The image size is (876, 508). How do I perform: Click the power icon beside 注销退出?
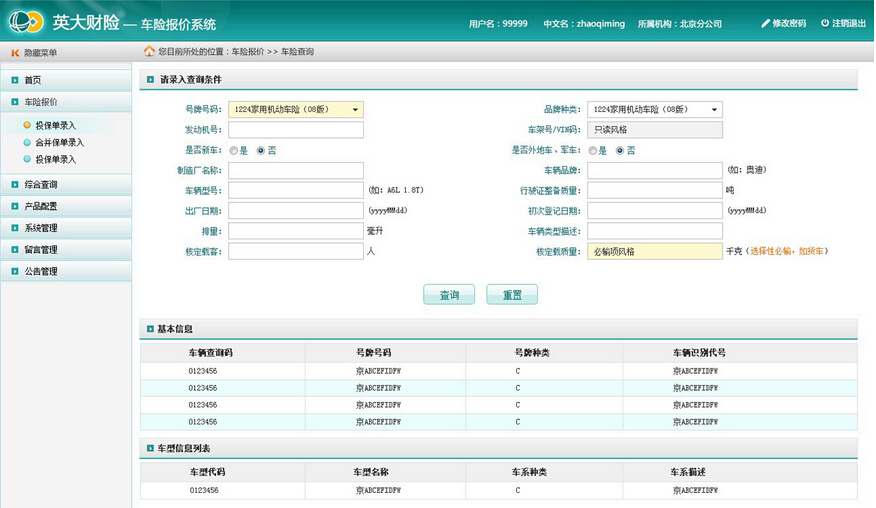[x=825, y=23]
